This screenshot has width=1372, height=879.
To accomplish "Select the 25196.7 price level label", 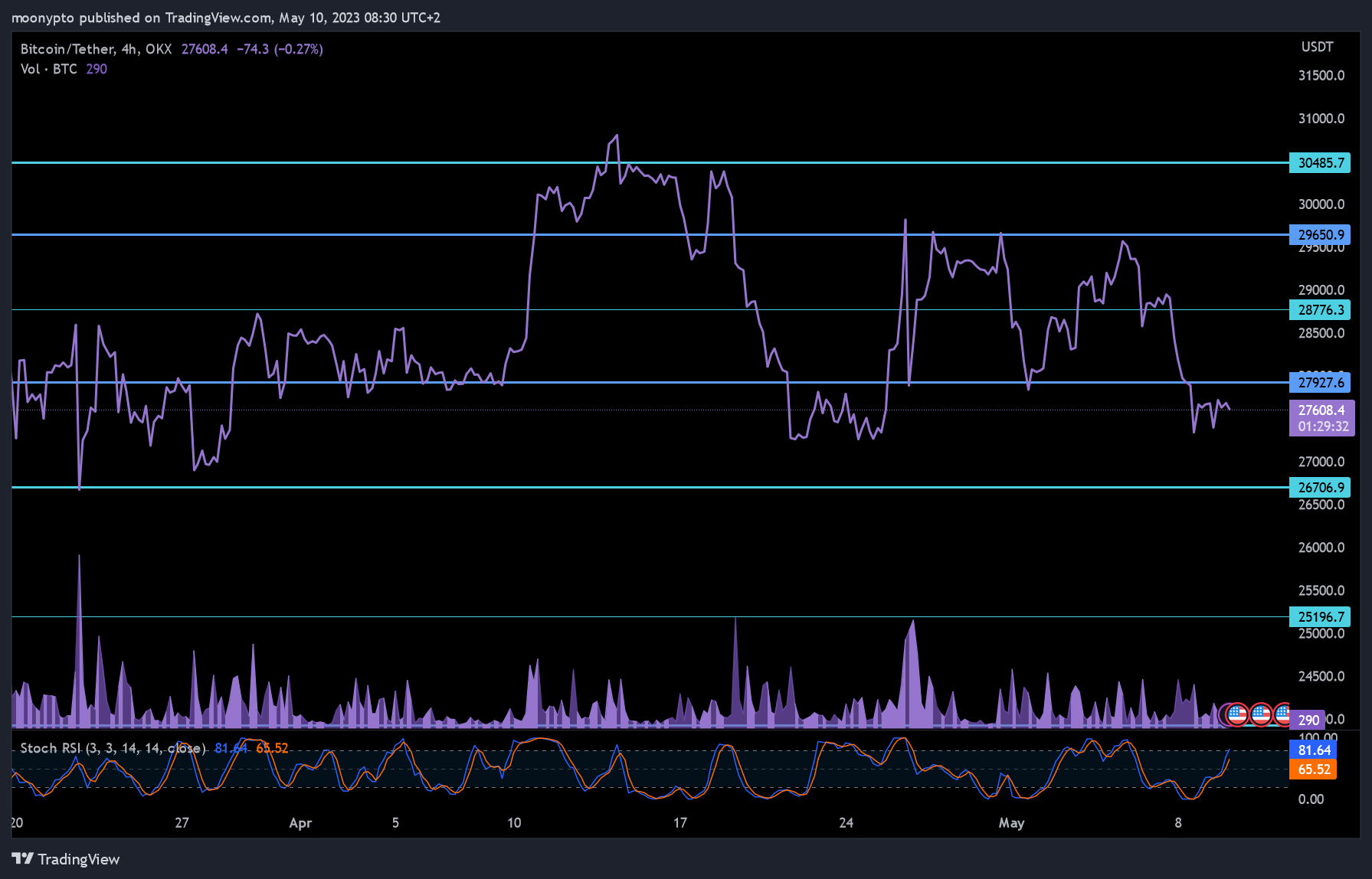I will pos(1320,617).
